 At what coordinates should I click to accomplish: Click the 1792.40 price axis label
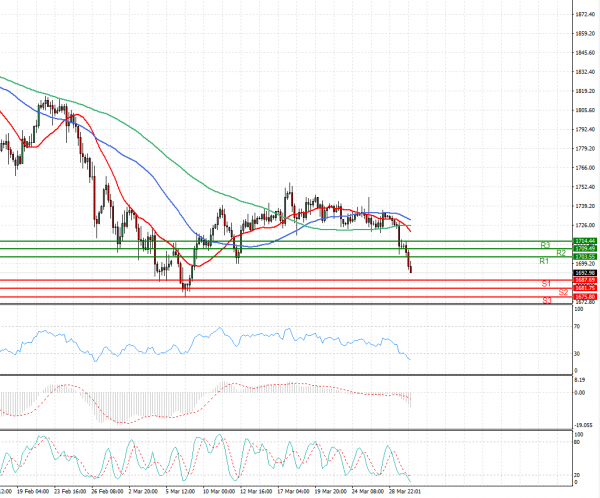point(585,129)
